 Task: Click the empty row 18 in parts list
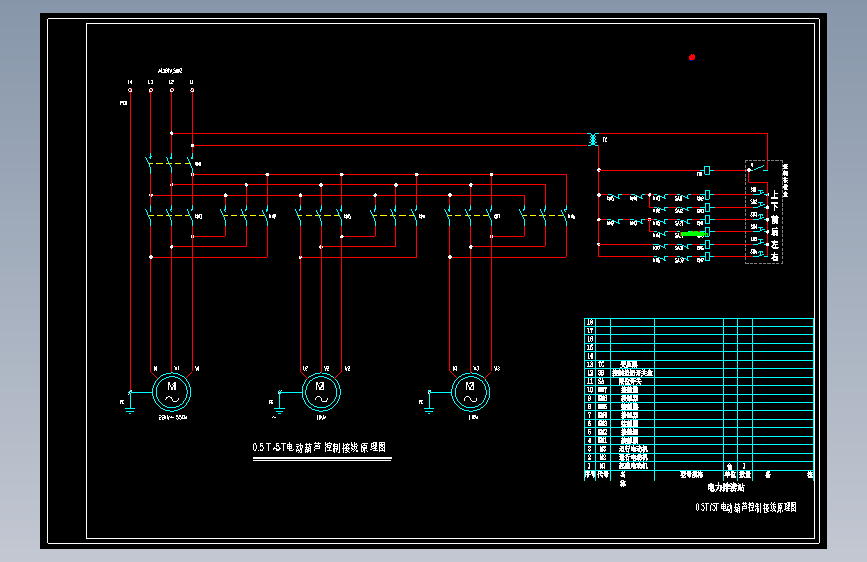(x=699, y=322)
